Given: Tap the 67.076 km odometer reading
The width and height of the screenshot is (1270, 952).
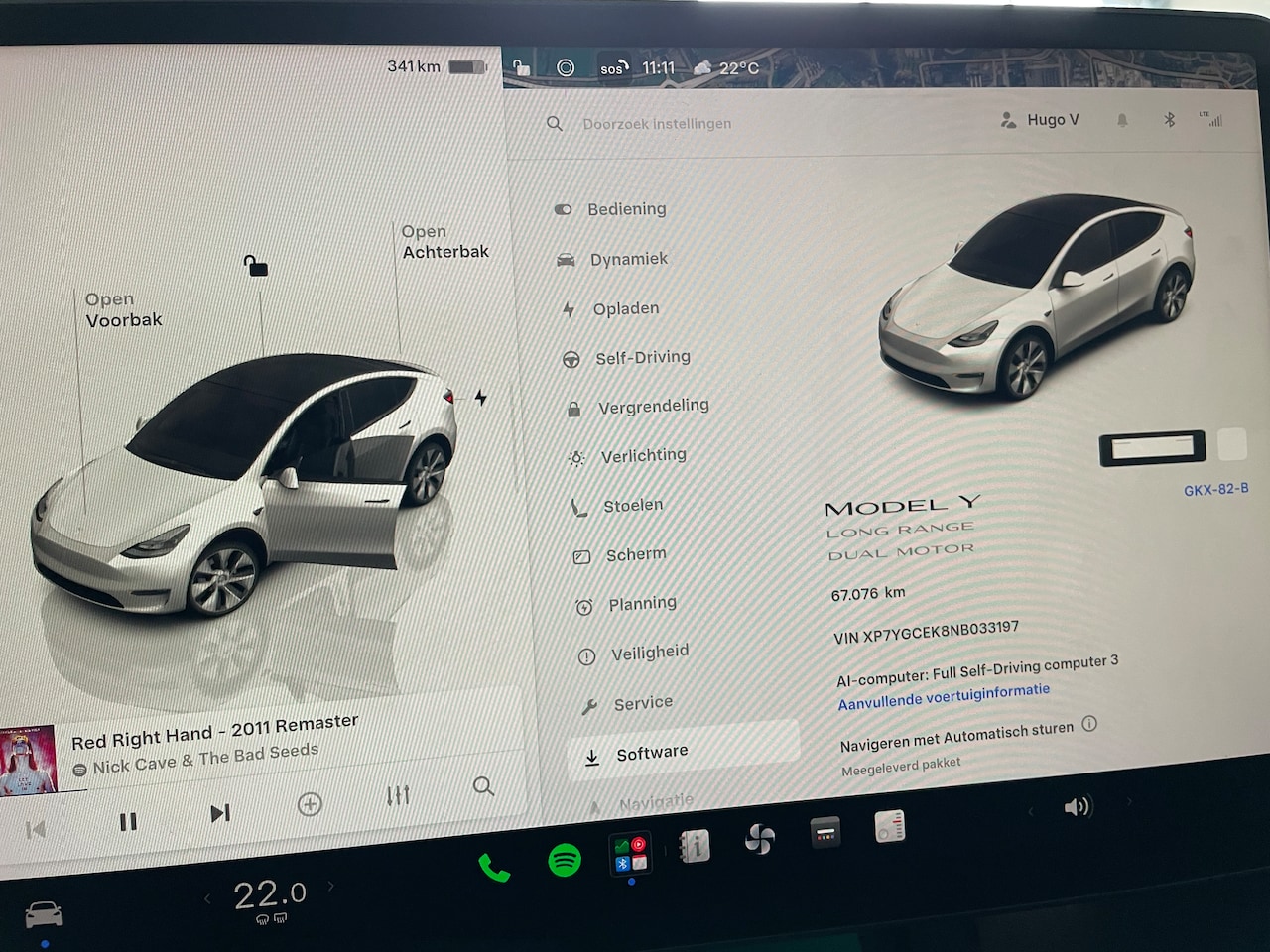Looking at the screenshot, I should (x=868, y=593).
